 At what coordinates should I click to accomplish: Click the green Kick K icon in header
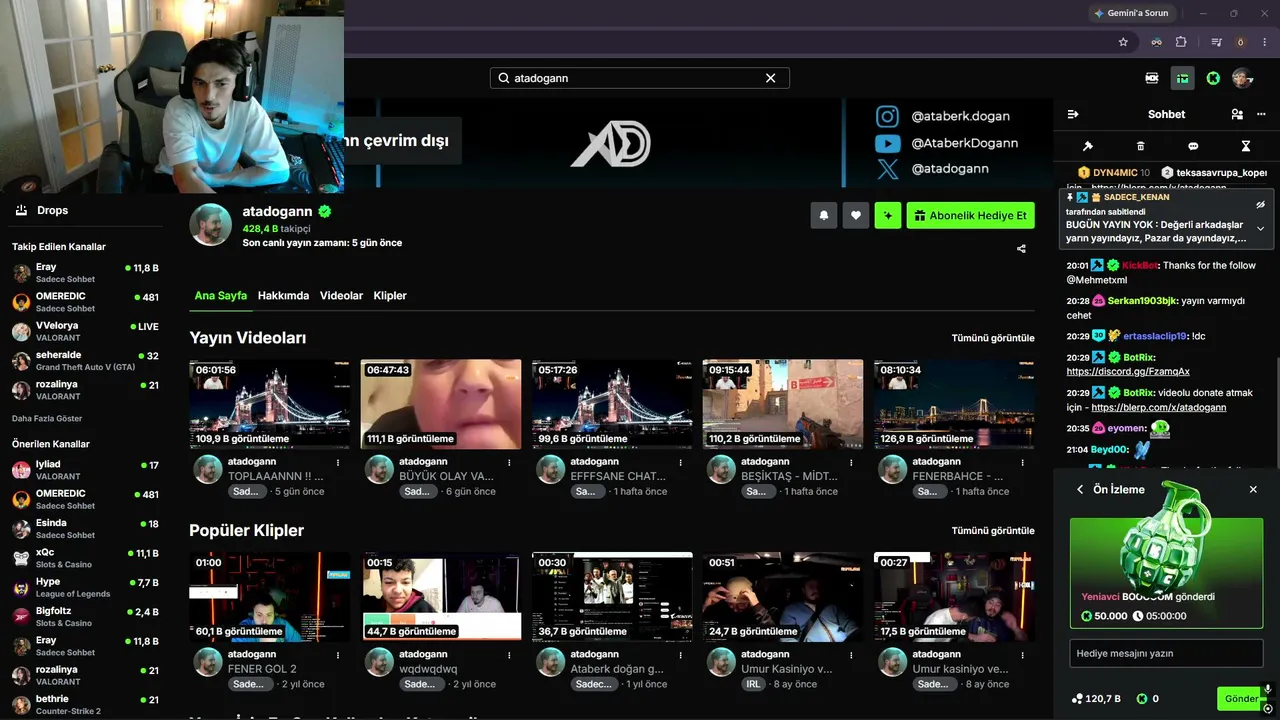click(1213, 78)
